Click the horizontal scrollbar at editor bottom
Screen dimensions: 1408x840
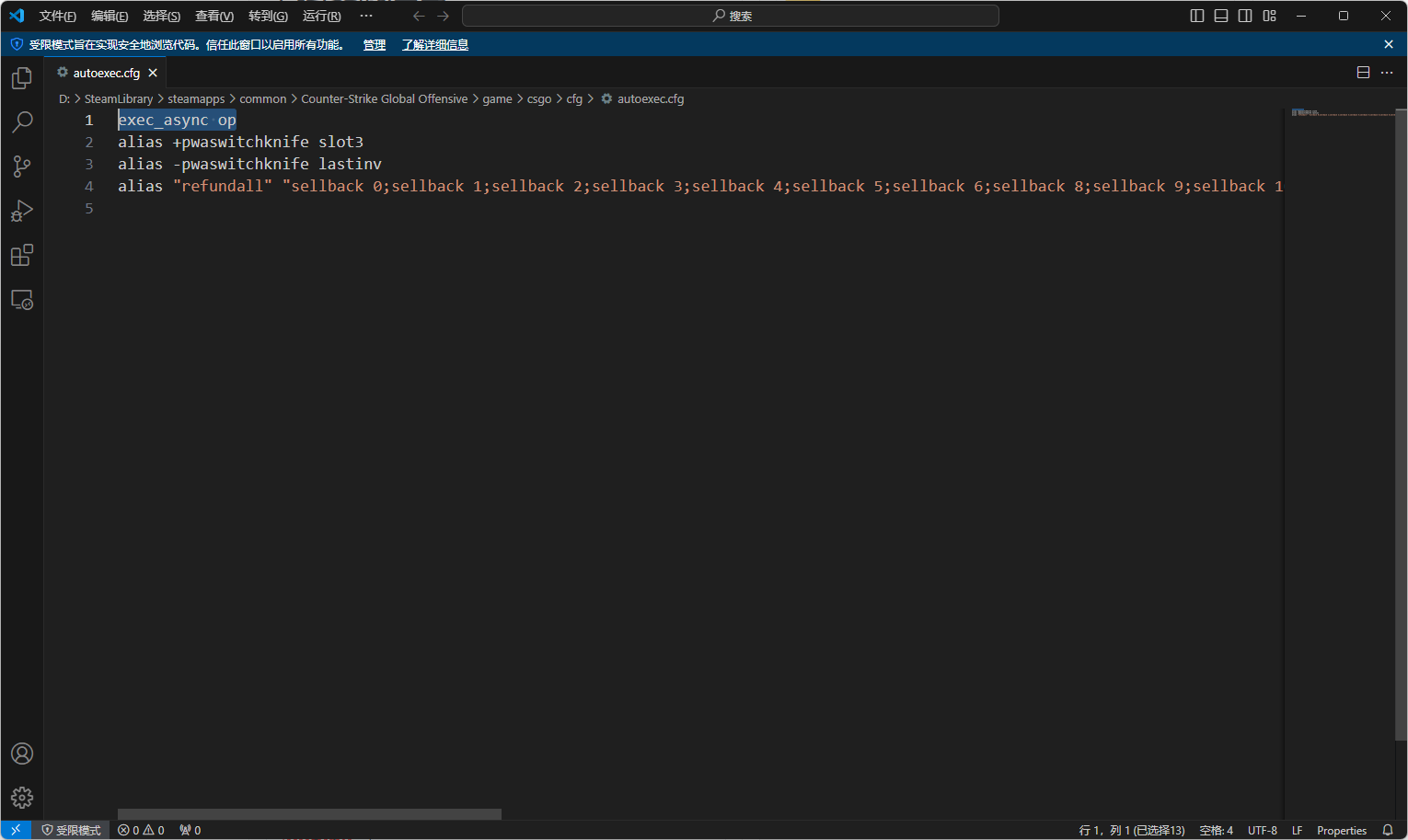pyautogui.click(x=309, y=814)
